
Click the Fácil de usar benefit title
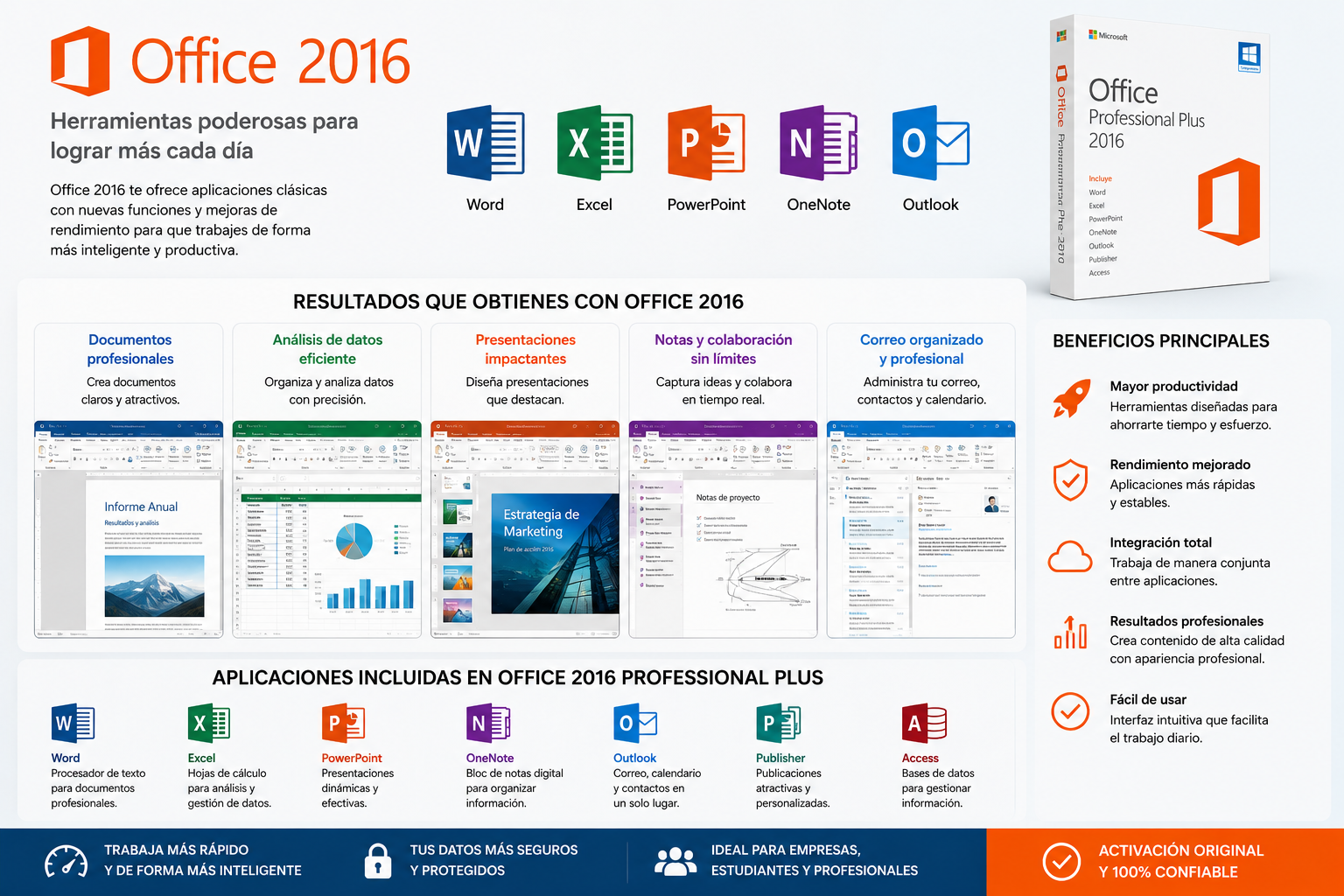[1148, 699]
